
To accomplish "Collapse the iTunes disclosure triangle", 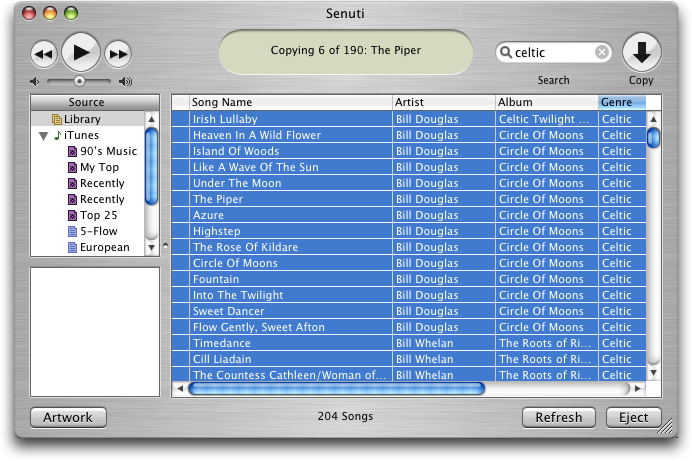I will click(43, 136).
